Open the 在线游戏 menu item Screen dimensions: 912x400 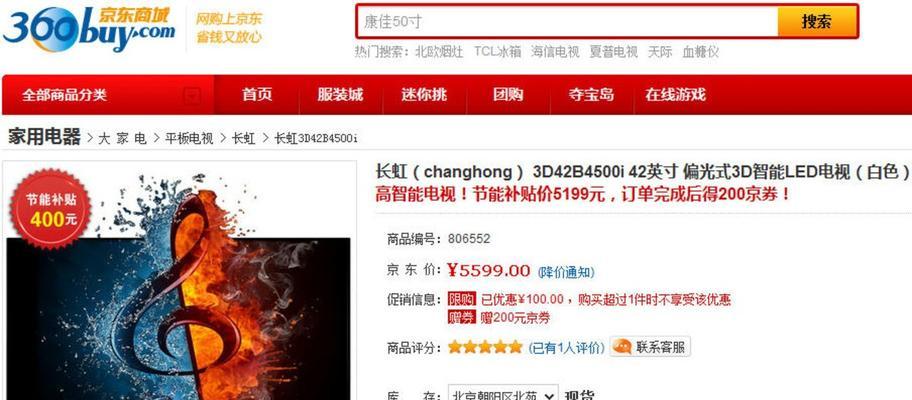pyautogui.click(x=675, y=94)
